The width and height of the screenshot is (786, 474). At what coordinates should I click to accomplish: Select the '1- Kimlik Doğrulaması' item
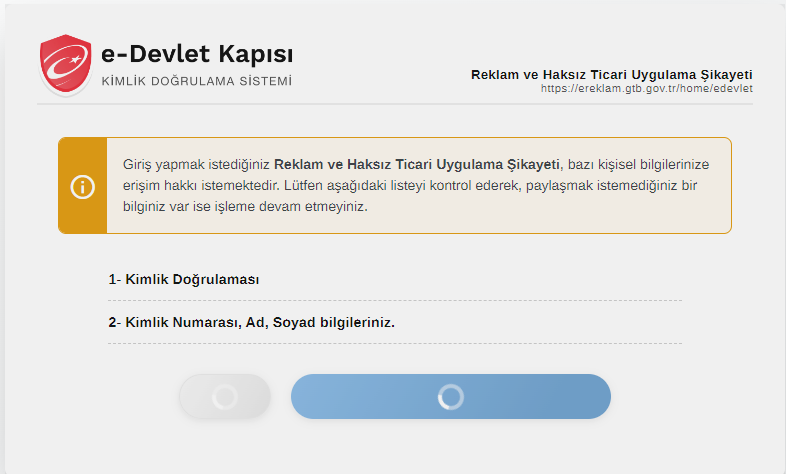point(183,279)
